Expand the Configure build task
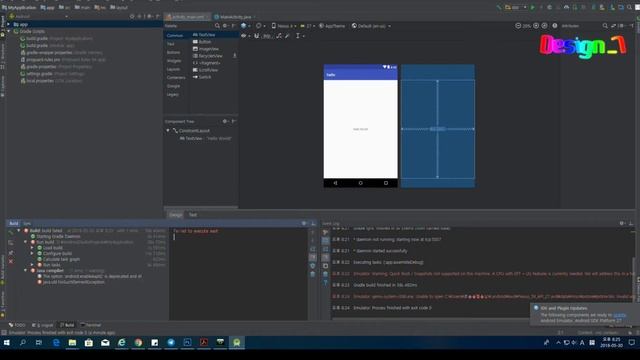The image size is (640, 360). tap(32, 253)
